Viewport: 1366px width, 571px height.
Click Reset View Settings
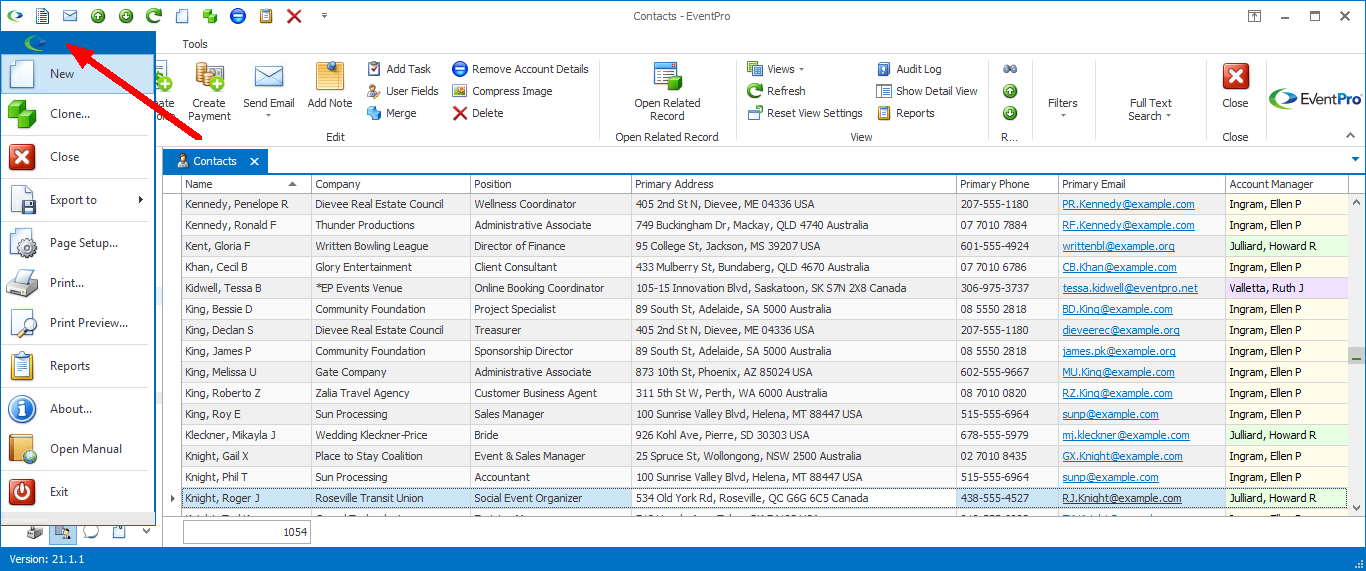(x=805, y=113)
